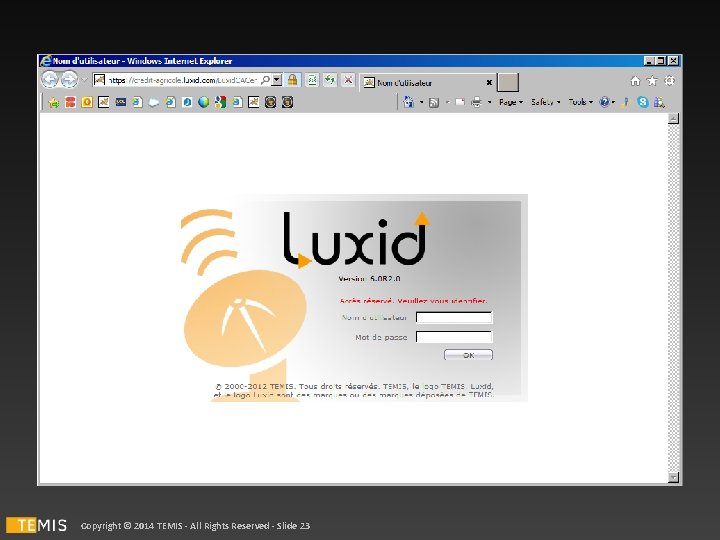Viewport: 720px width, 540px height.
Task: Click the OK login button
Action: (468, 354)
